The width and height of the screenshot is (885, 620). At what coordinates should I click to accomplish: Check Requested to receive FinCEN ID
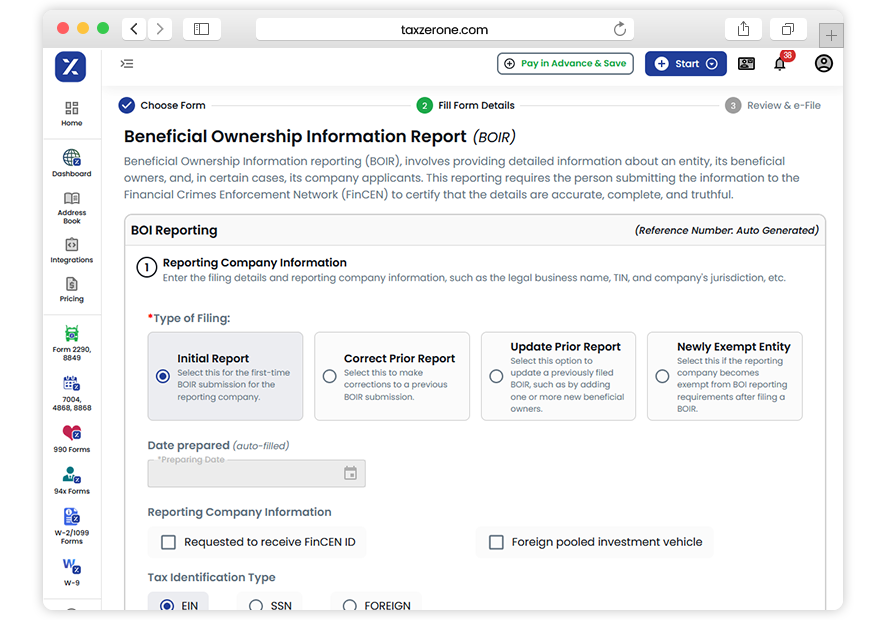click(x=169, y=542)
